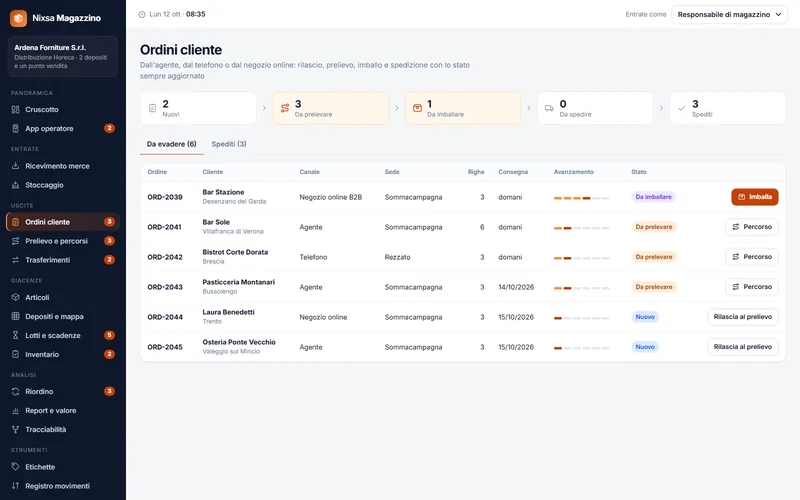Click order number ORD-2045
The height and width of the screenshot is (500, 800).
(x=165, y=347)
